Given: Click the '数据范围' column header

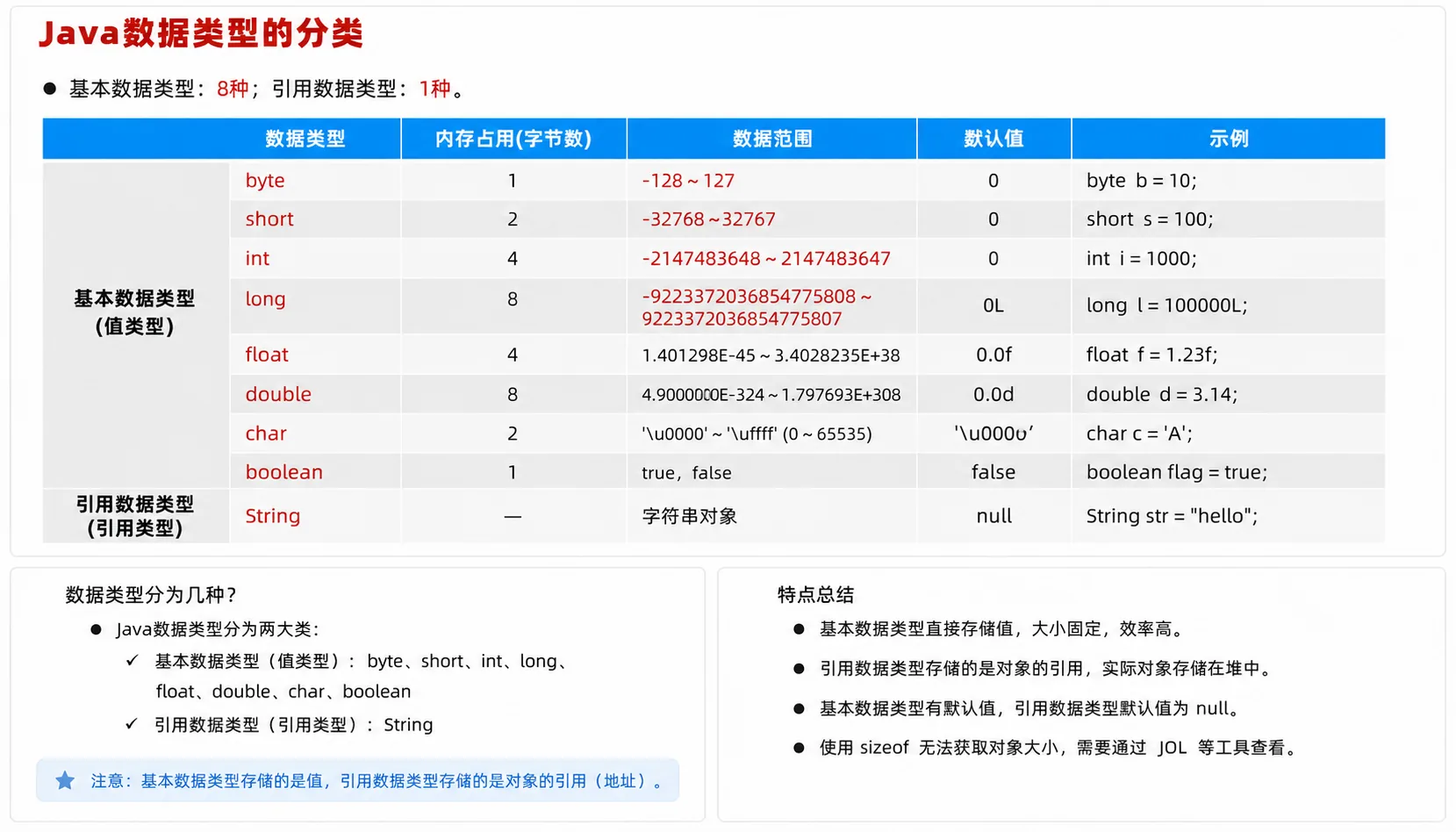Looking at the screenshot, I should click(x=772, y=139).
